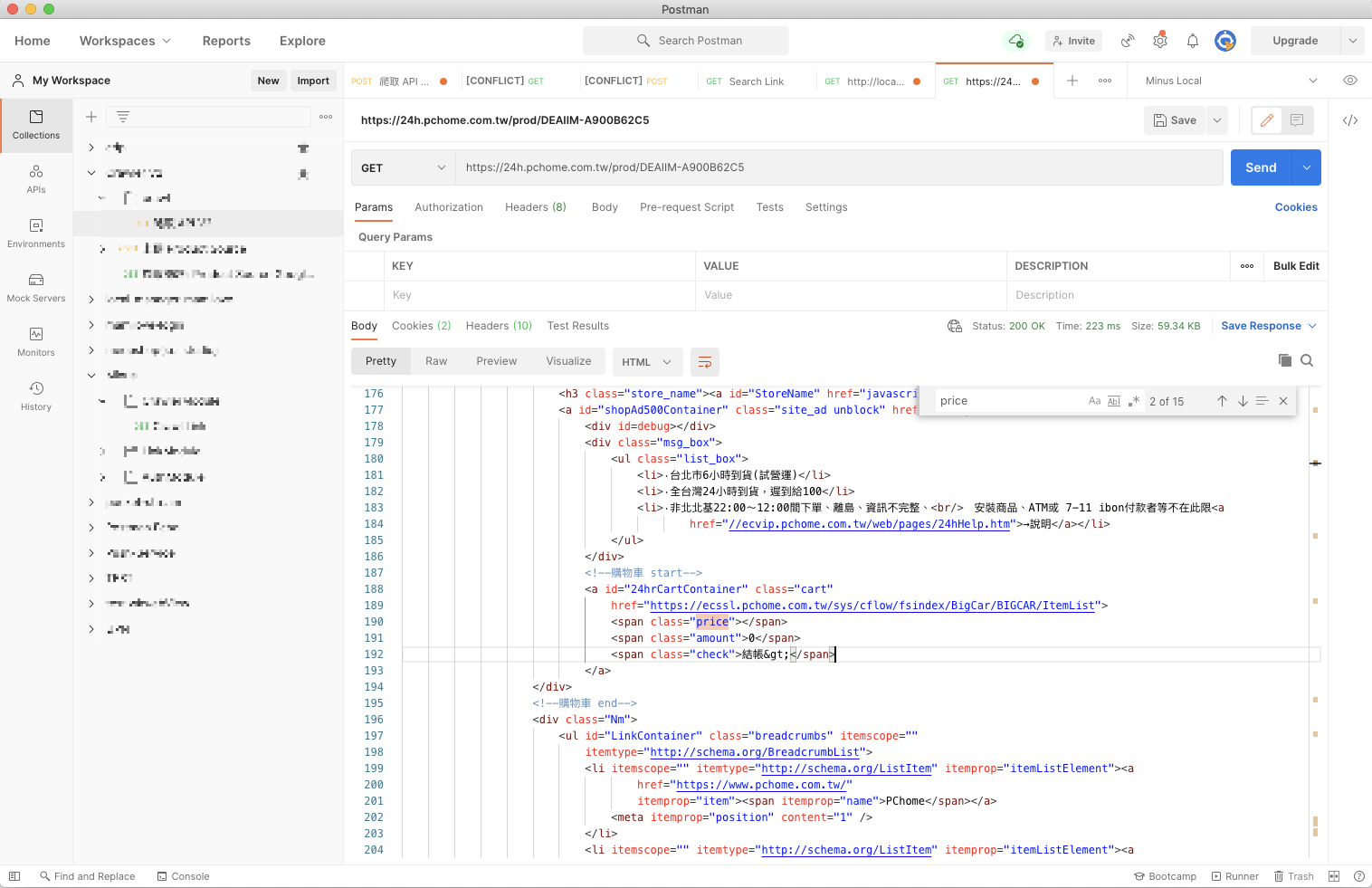The height and width of the screenshot is (888, 1372).
Task: Add a new request tab
Action: 1072,81
